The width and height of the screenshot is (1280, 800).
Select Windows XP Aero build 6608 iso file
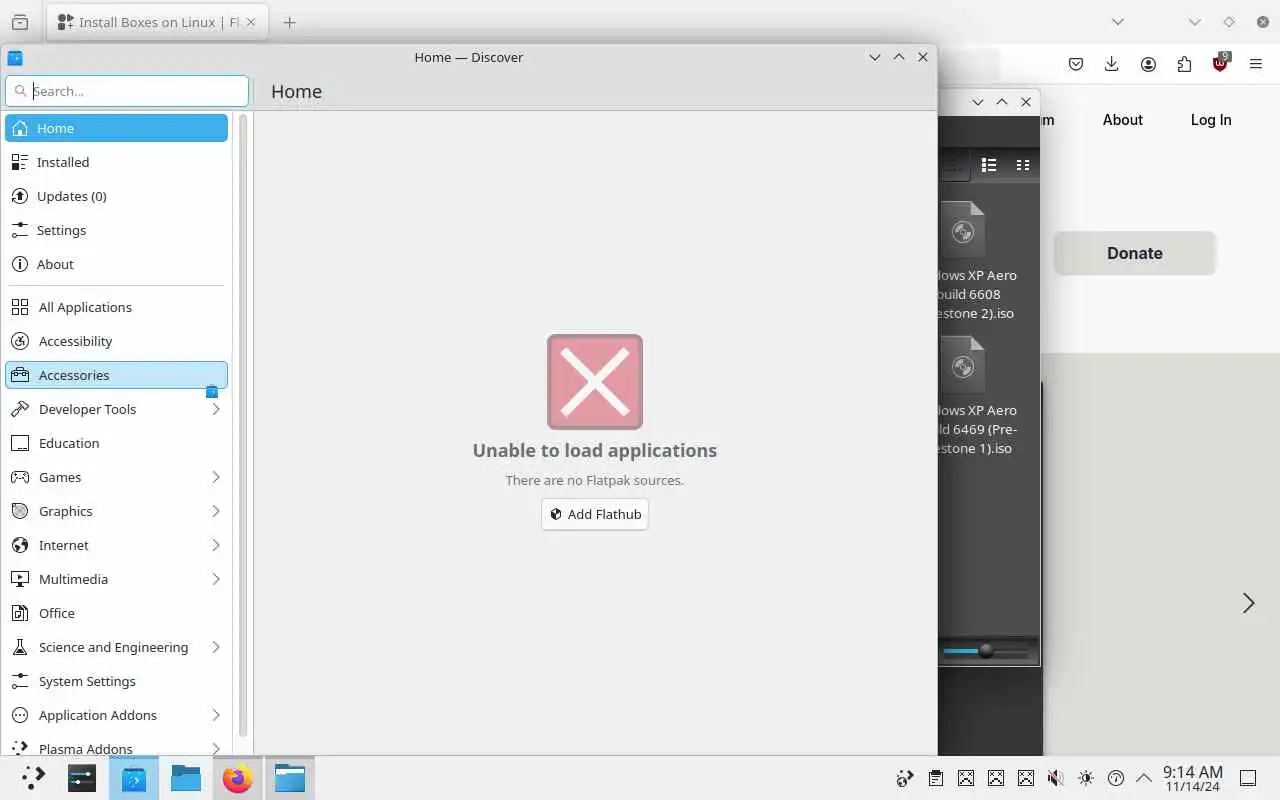click(x=976, y=262)
